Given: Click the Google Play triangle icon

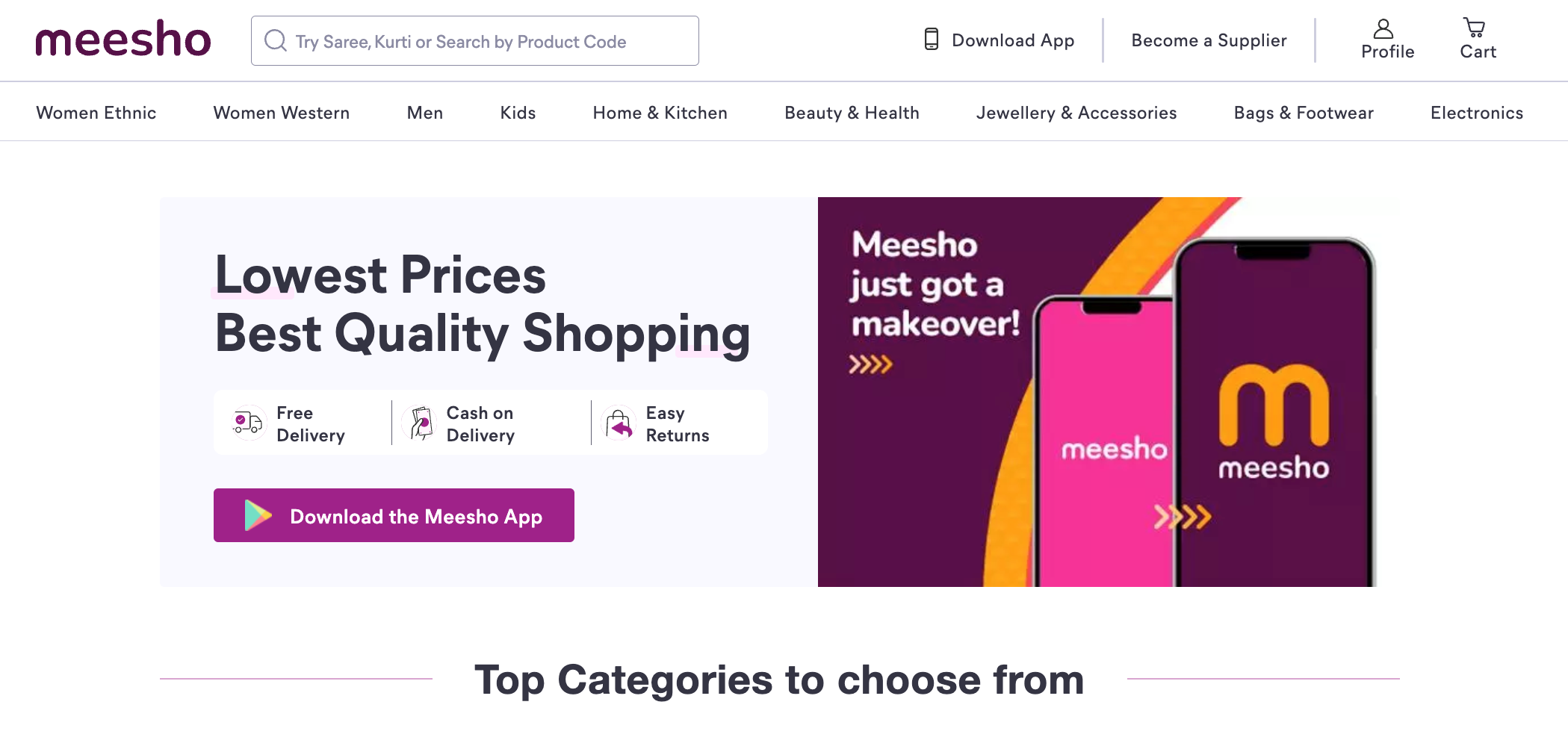Looking at the screenshot, I should [258, 516].
